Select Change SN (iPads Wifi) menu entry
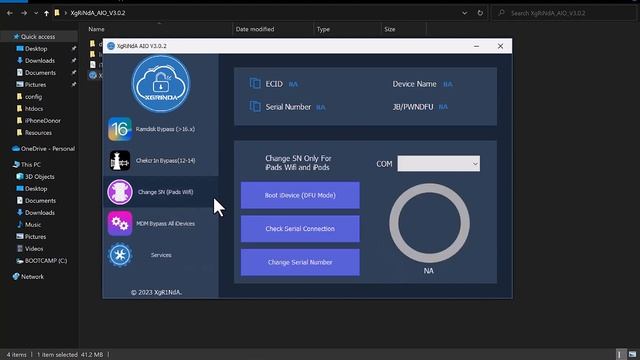The height and width of the screenshot is (360, 640). tap(161, 192)
